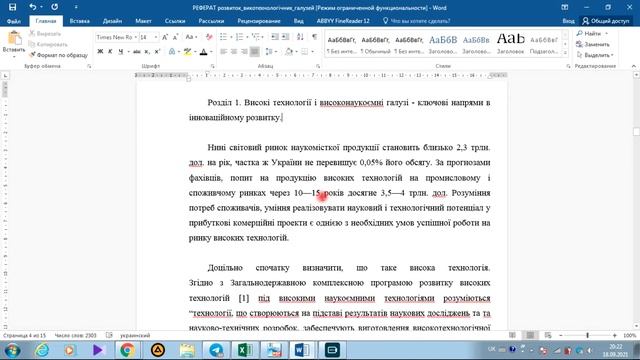This screenshot has height=360, width=640.
Task: Increase font size with the larger A icon
Action: pyautogui.click(x=165, y=37)
